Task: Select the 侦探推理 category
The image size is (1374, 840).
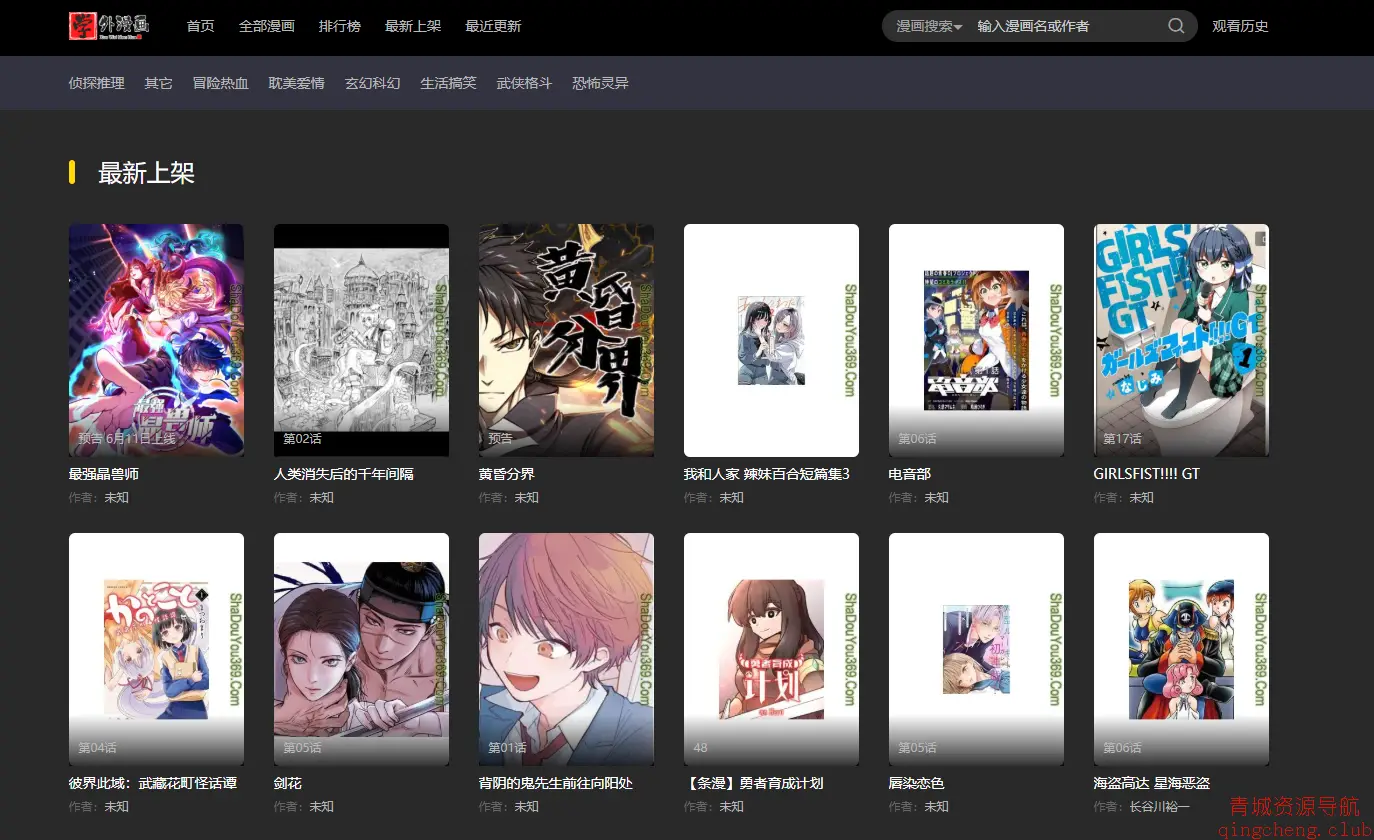Action: coord(96,83)
